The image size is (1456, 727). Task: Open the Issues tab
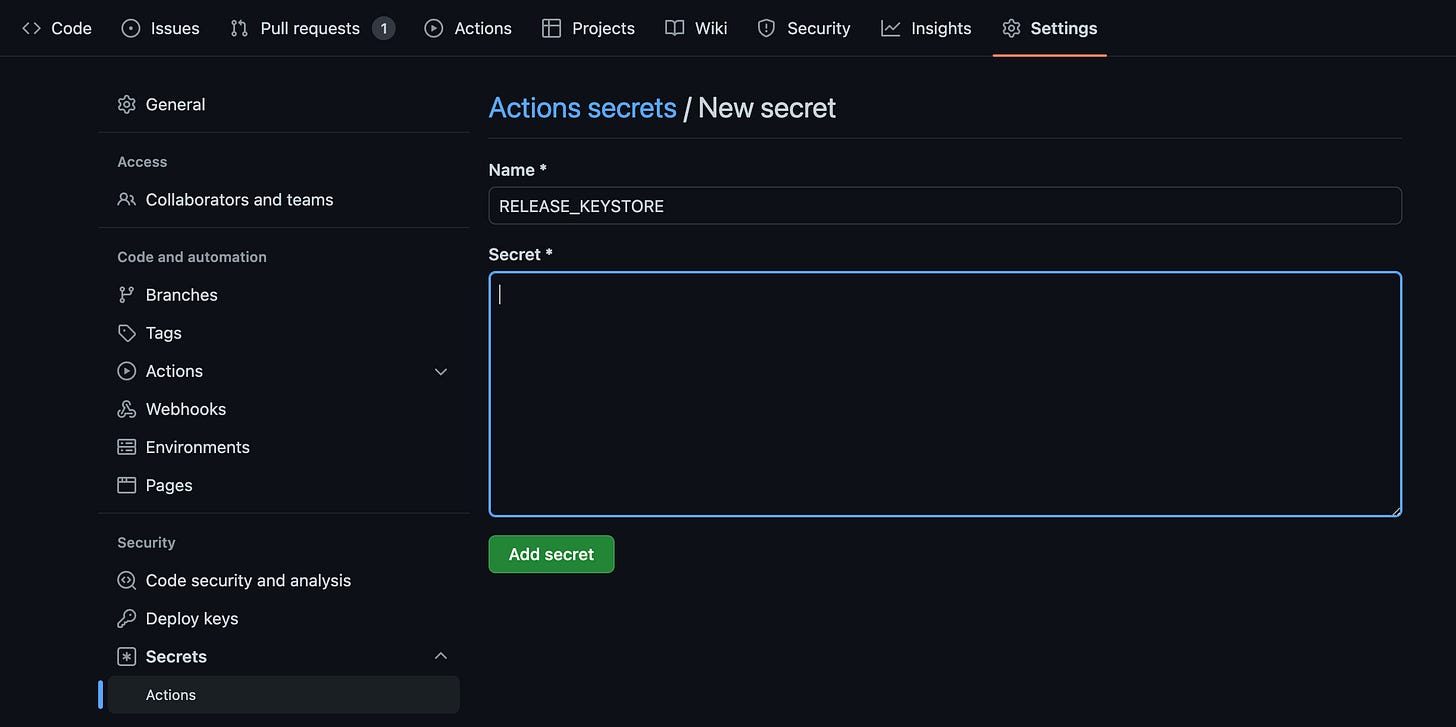tap(160, 28)
